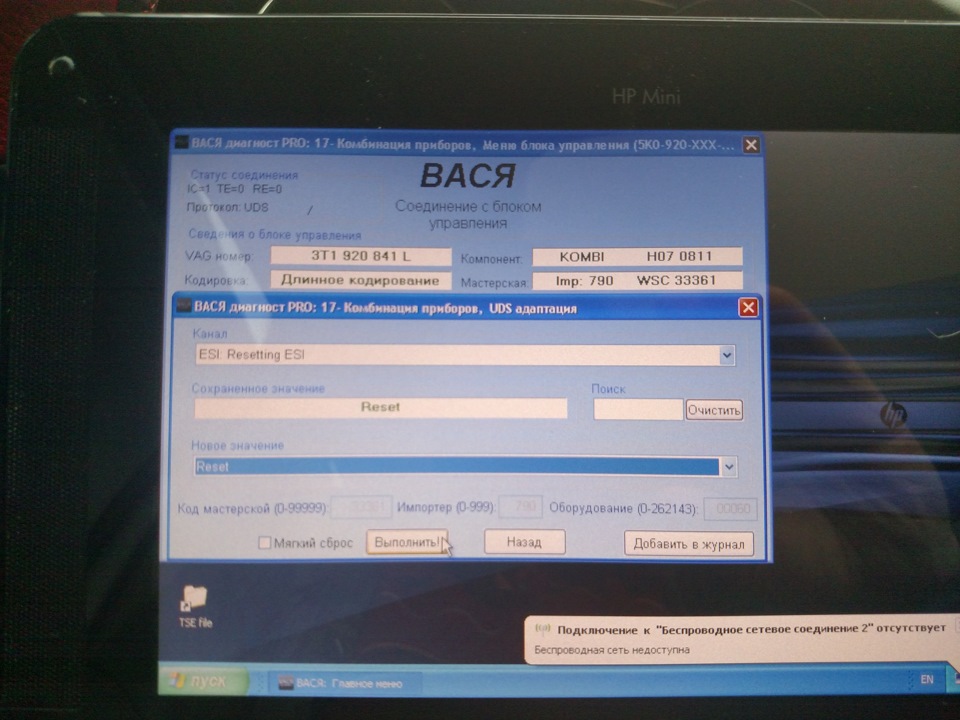
Task: Focus the Поиск search input field
Action: click(x=638, y=410)
